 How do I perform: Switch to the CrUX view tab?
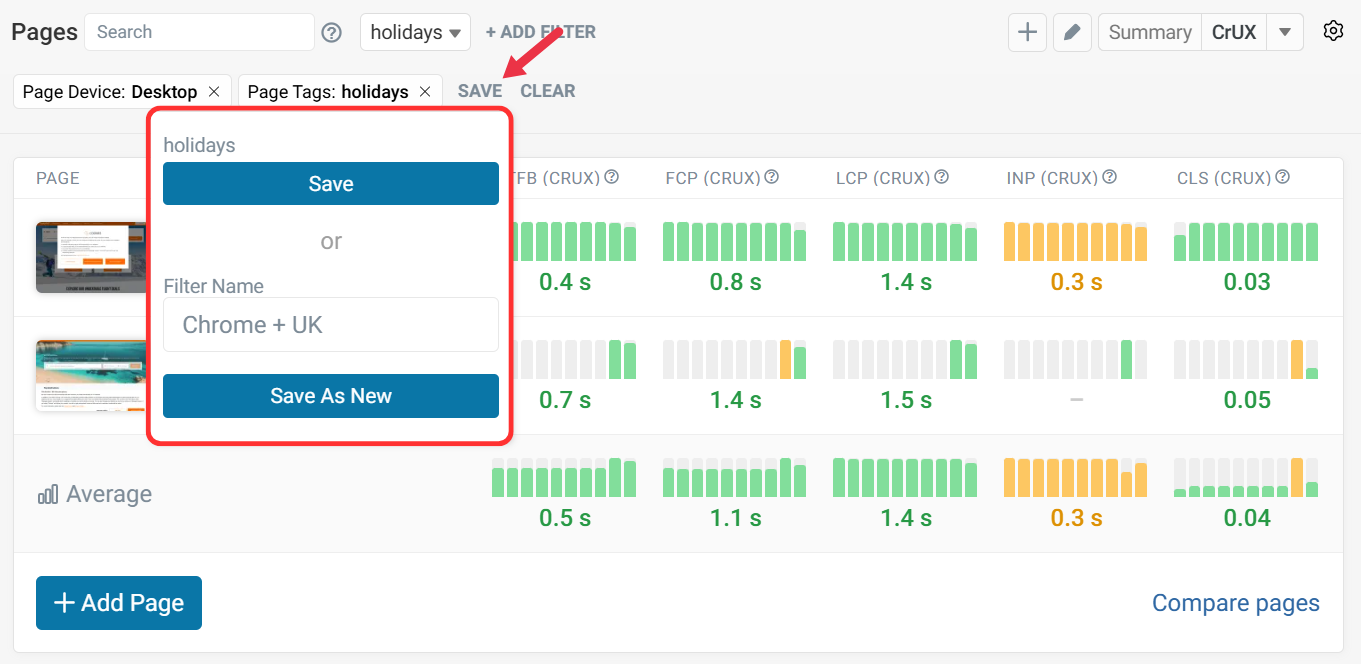tap(1234, 32)
